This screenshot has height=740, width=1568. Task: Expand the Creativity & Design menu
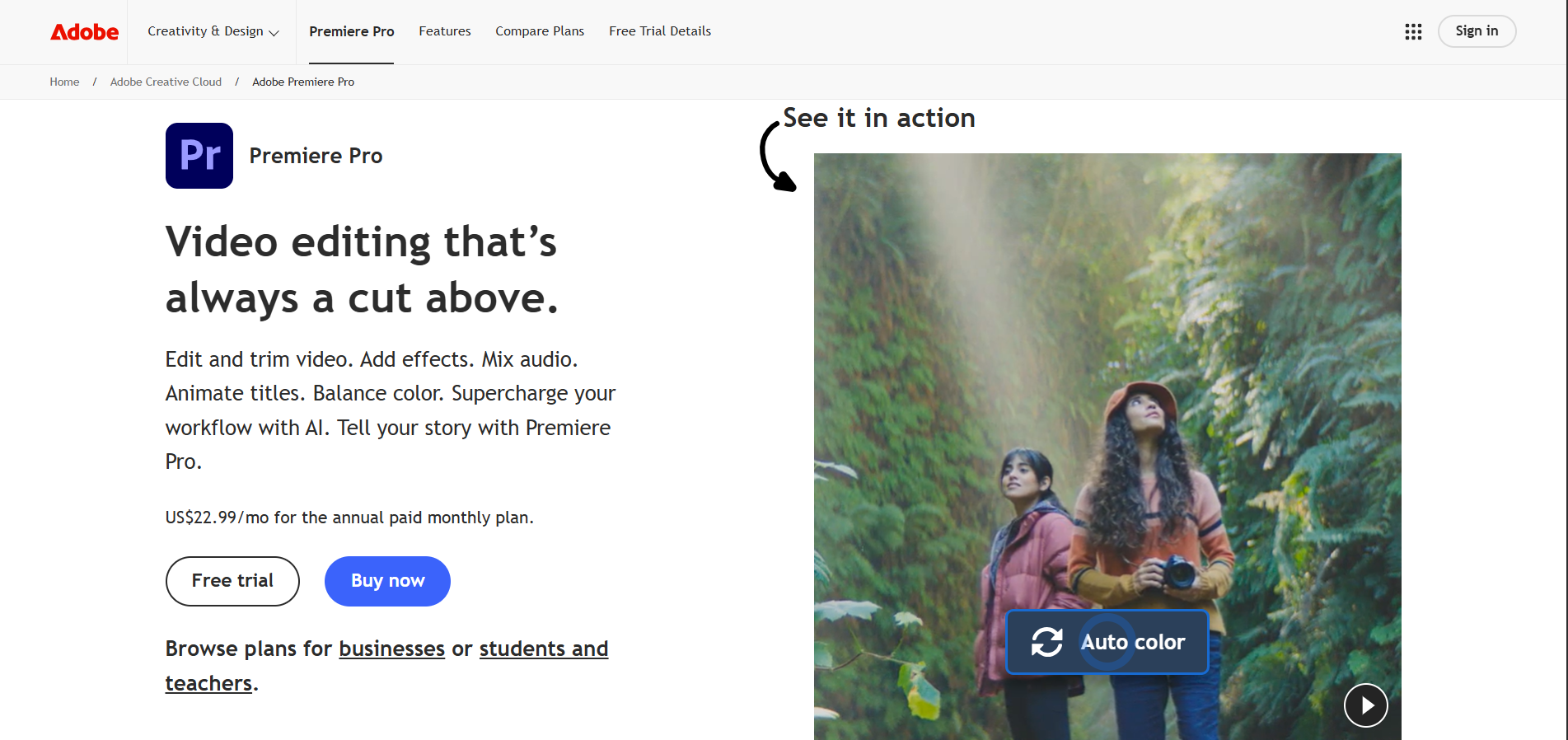(x=213, y=31)
